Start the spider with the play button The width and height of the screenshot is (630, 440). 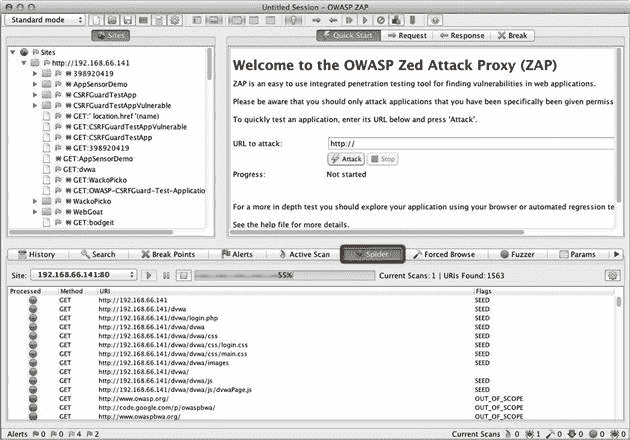(x=149, y=276)
